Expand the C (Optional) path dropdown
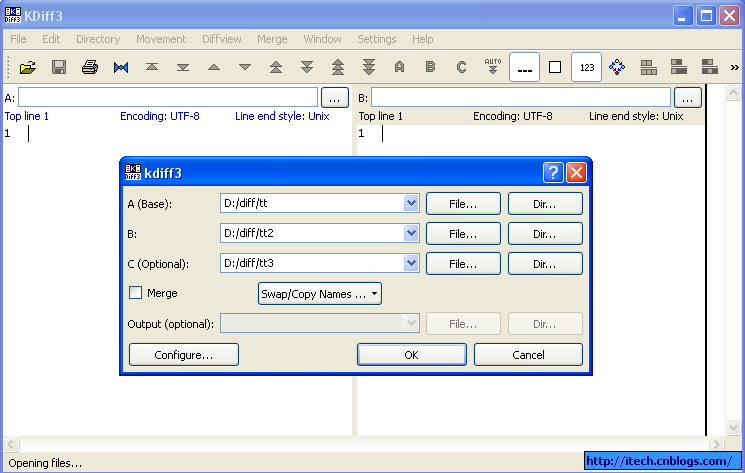The image size is (745, 473). coord(411,263)
